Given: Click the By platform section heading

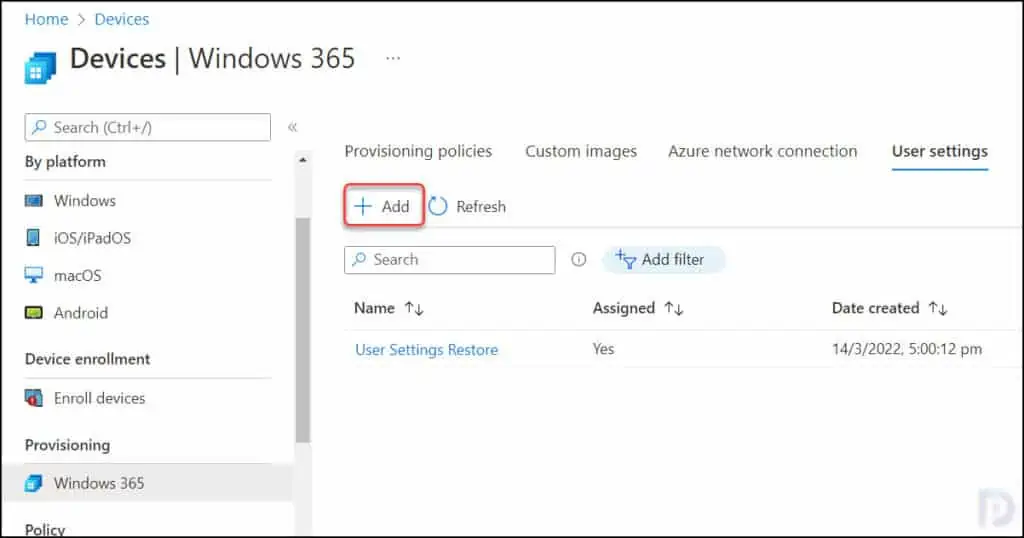Looking at the screenshot, I should [65, 161].
